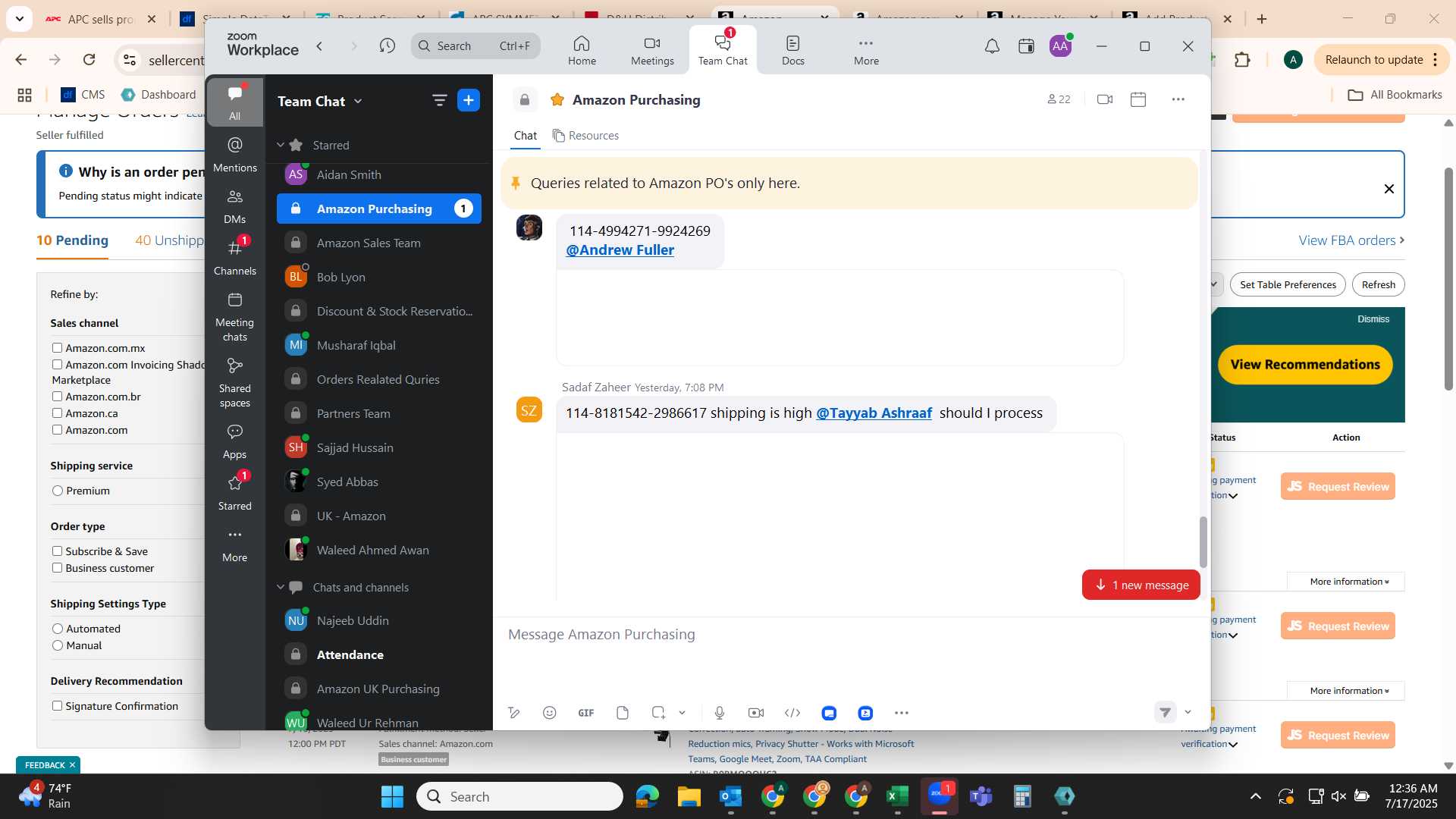Open Amazon Sales Team channel
This screenshot has height=819, width=1456.
(378, 243)
